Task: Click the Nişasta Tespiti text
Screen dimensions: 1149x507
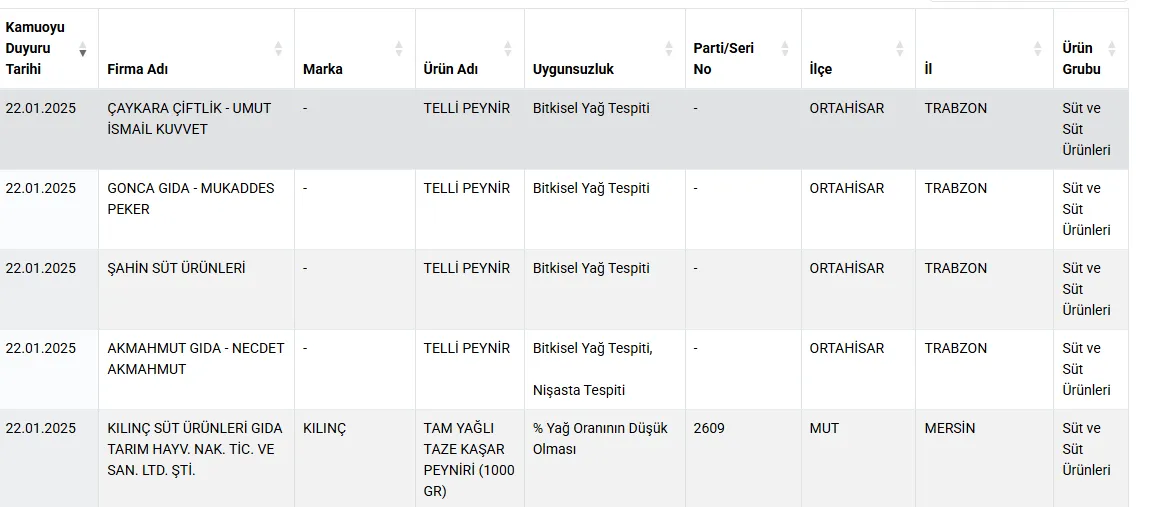Action: click(x=579, y=390)
